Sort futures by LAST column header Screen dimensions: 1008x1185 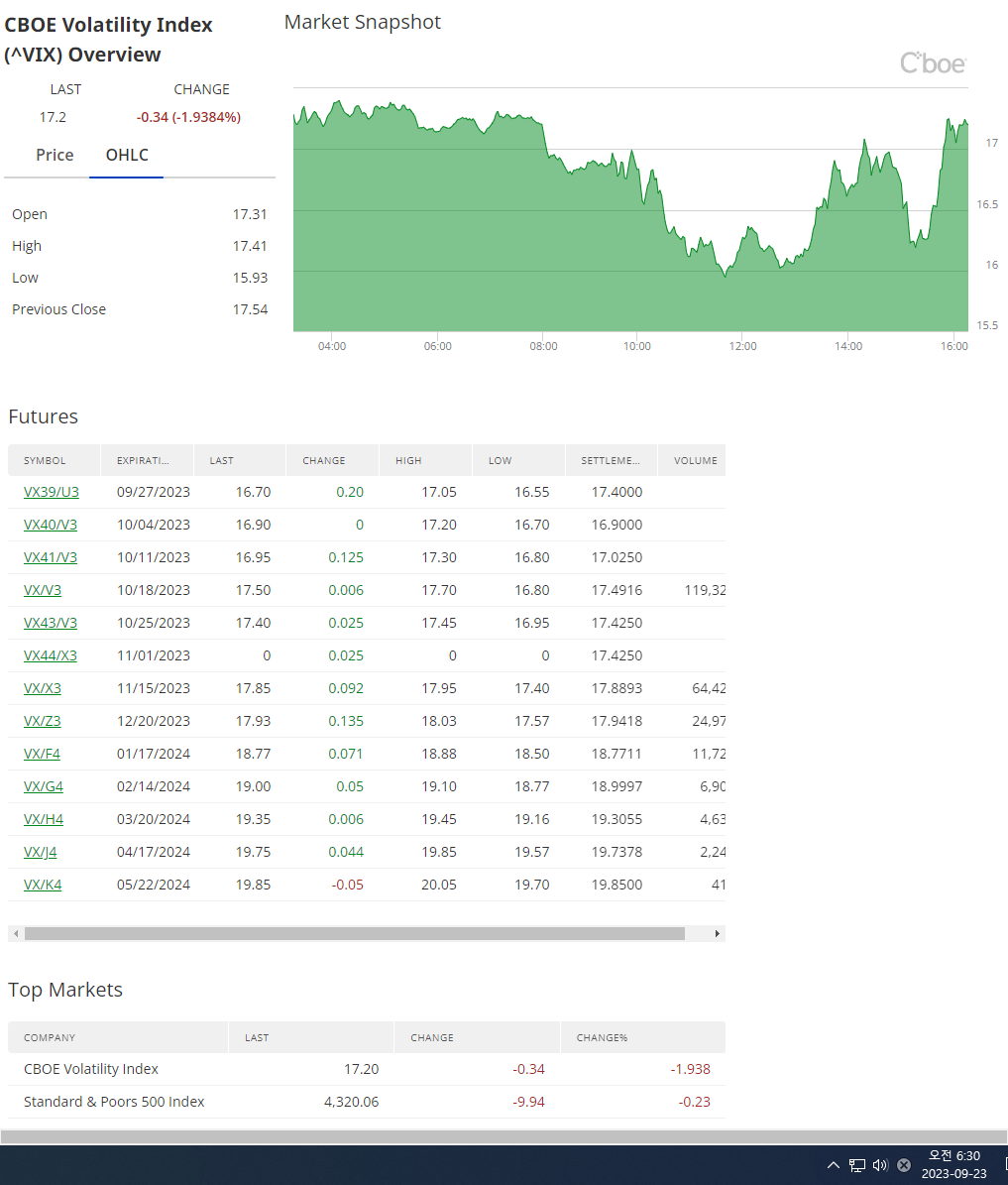[240, 460]
